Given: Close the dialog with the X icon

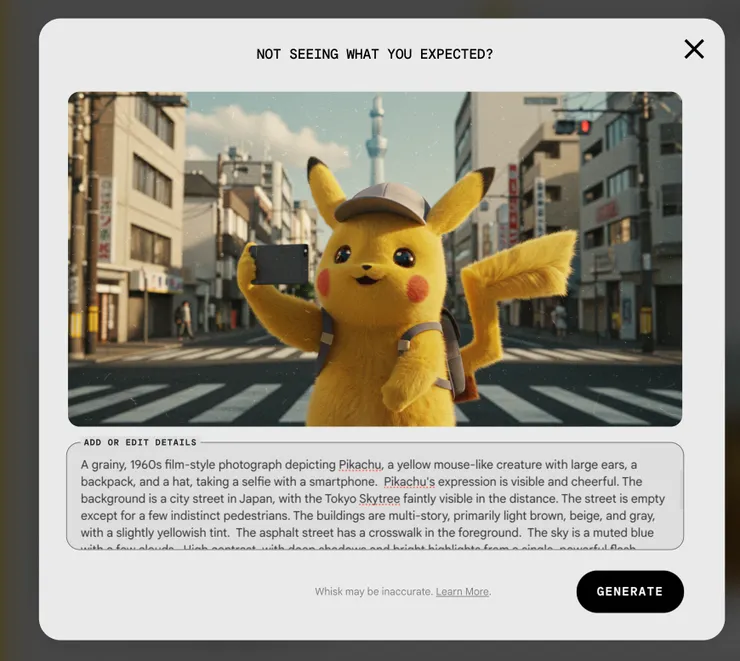Looking at the screenshot, I should coord(694,49).
